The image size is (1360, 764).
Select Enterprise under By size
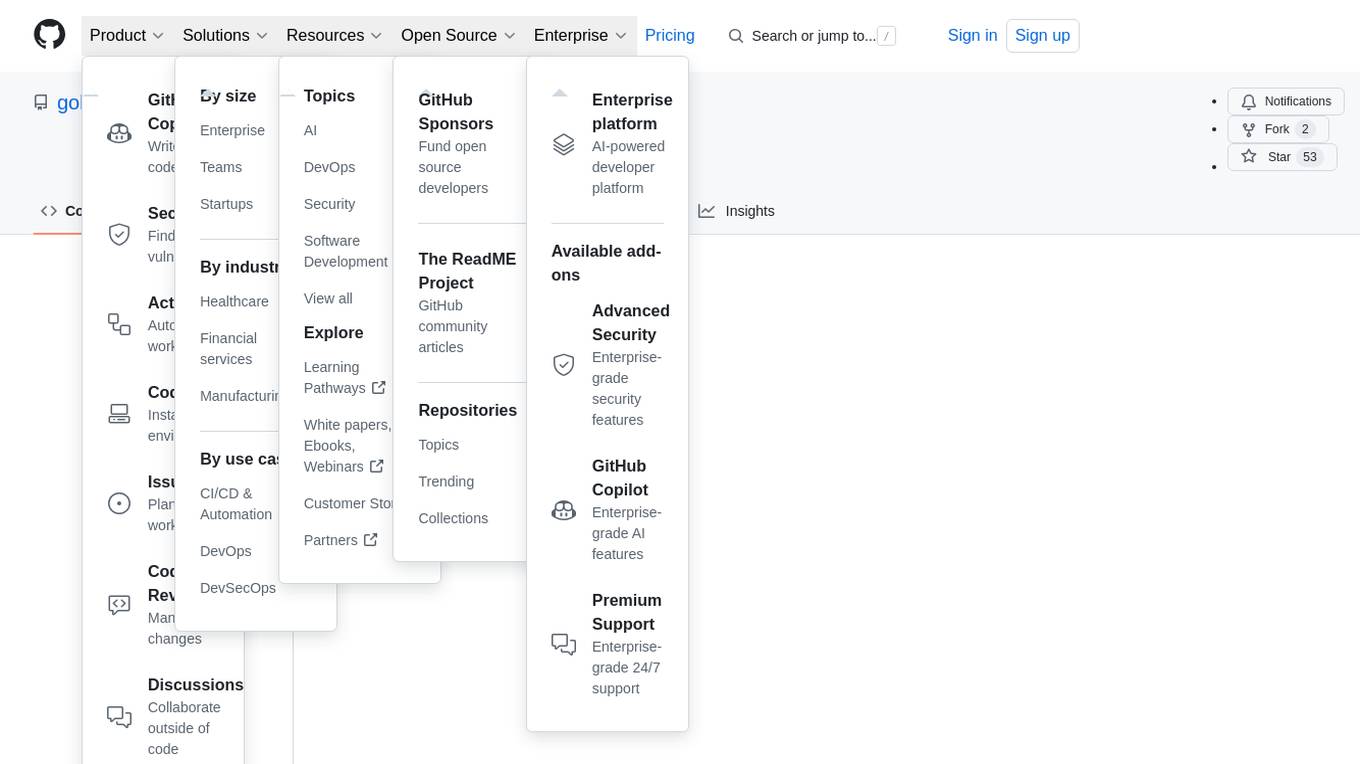[x=232, y=131]
